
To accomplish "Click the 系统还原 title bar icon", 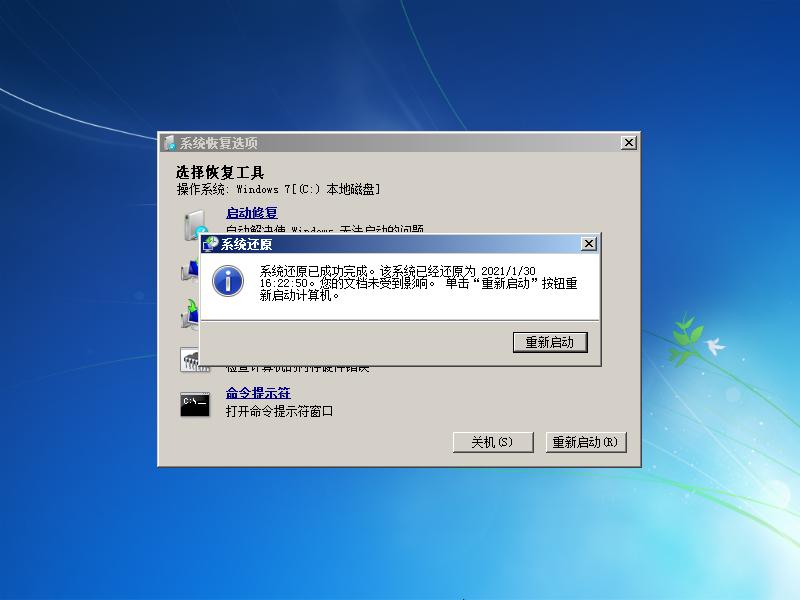I will coord(211,244).
